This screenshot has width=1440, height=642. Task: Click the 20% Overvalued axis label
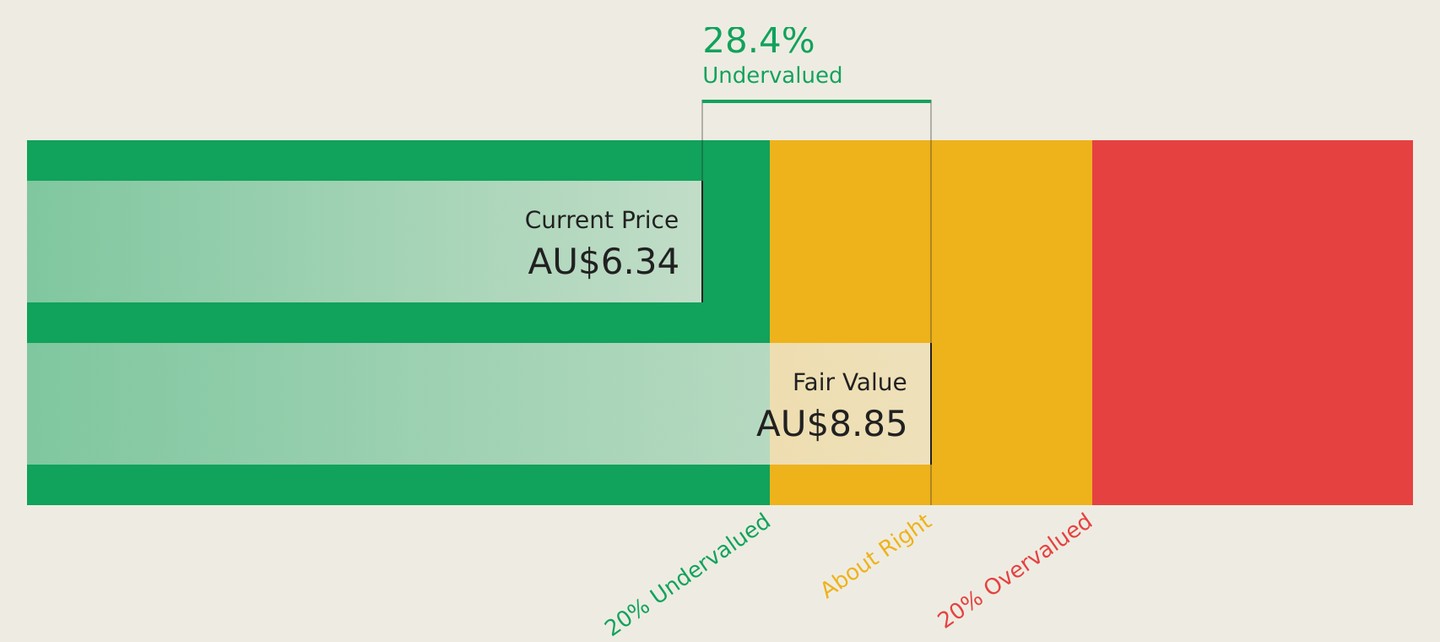pyautogui.click(x=1015, y=571)
